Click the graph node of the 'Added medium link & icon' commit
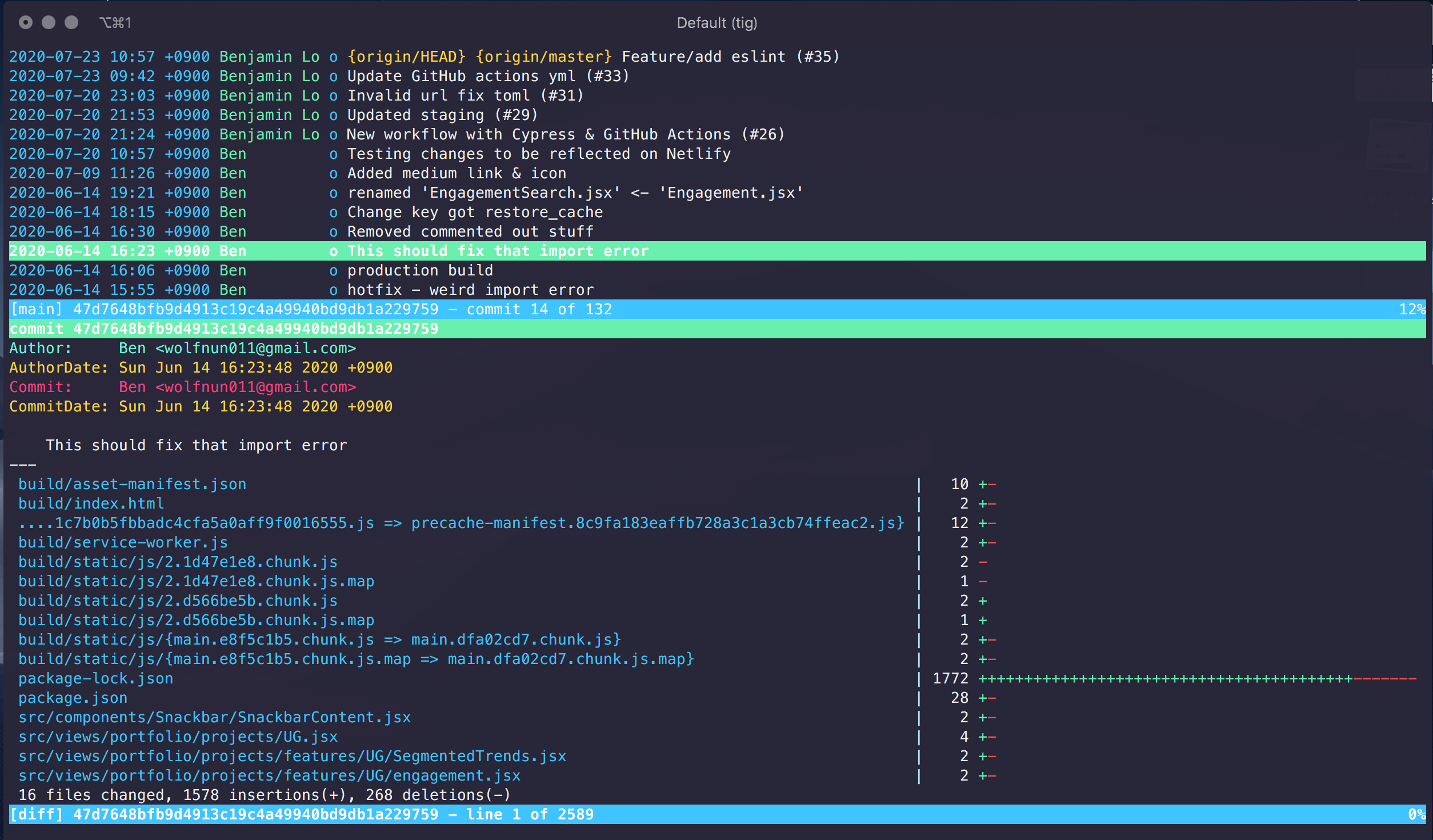The height and width of the screenshot is (840, 1433). [333, 173]
